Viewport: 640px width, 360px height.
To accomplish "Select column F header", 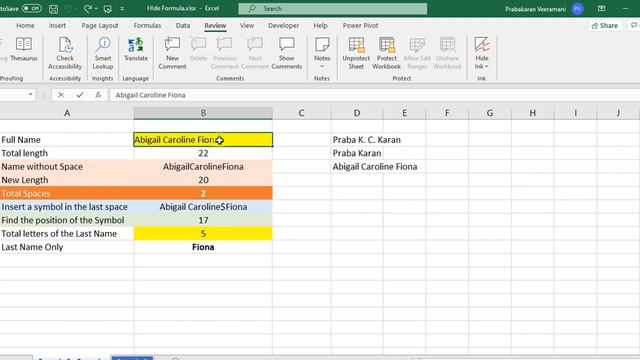I will pos(447,113).
